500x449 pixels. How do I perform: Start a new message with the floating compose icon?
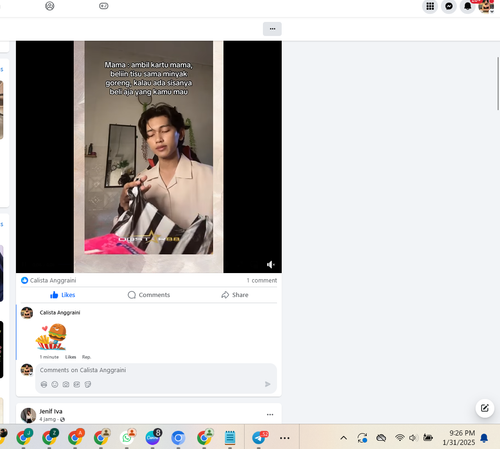pos(485,408)
